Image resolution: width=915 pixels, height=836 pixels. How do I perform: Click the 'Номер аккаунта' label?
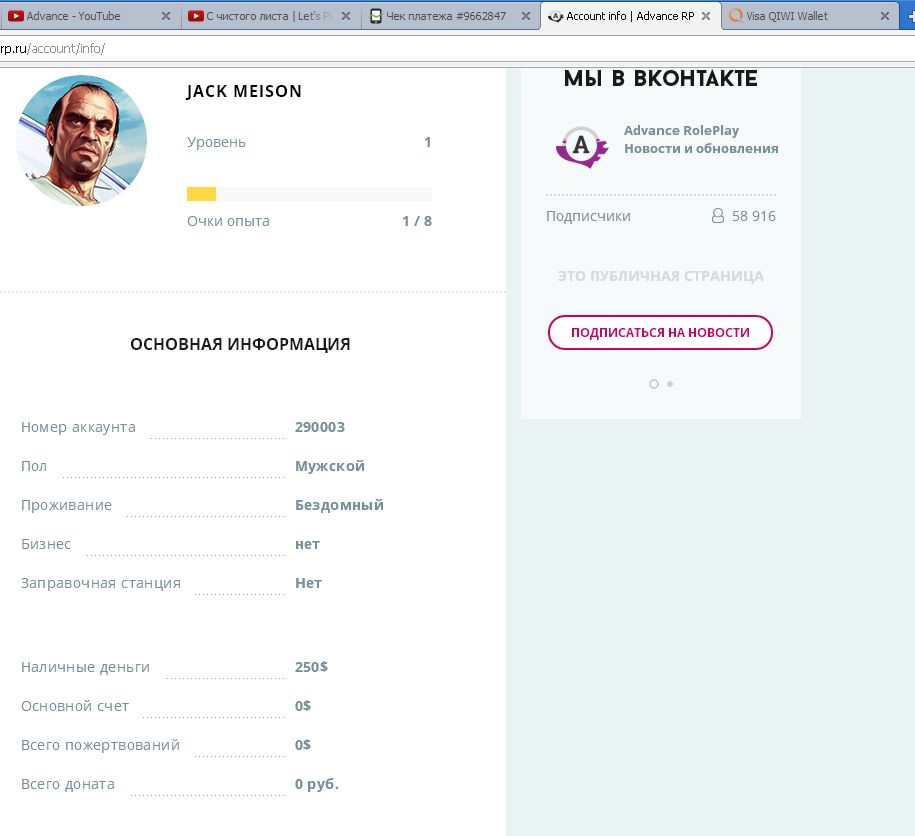click(78, 427)
